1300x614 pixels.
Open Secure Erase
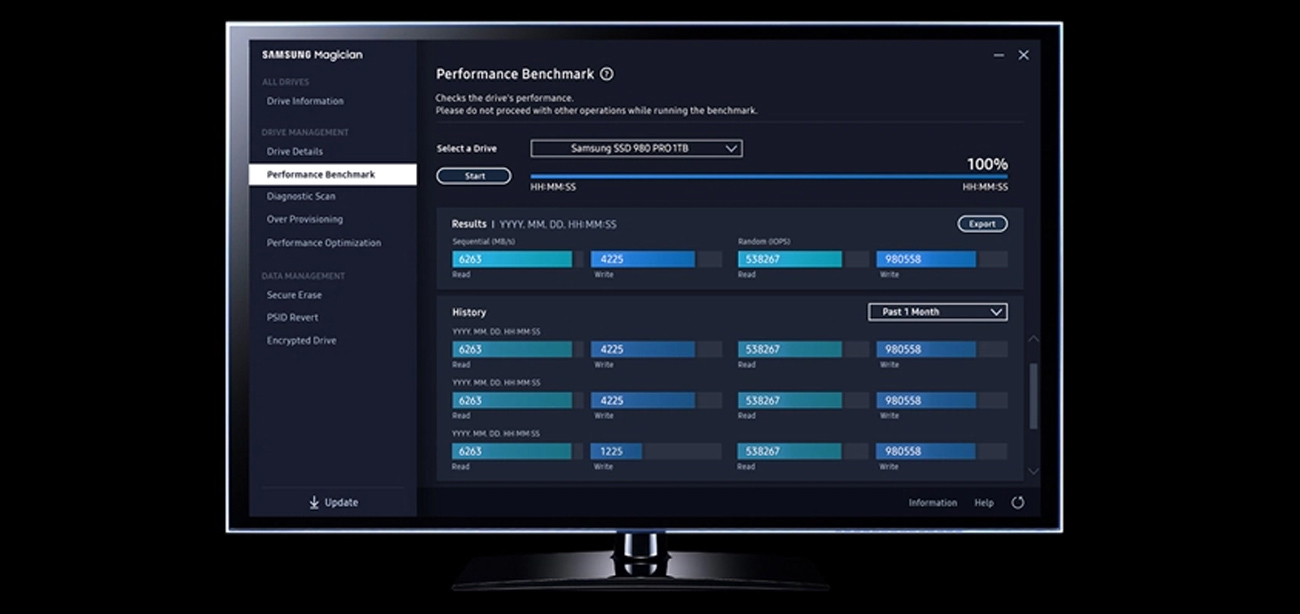[x=294, y=295]
